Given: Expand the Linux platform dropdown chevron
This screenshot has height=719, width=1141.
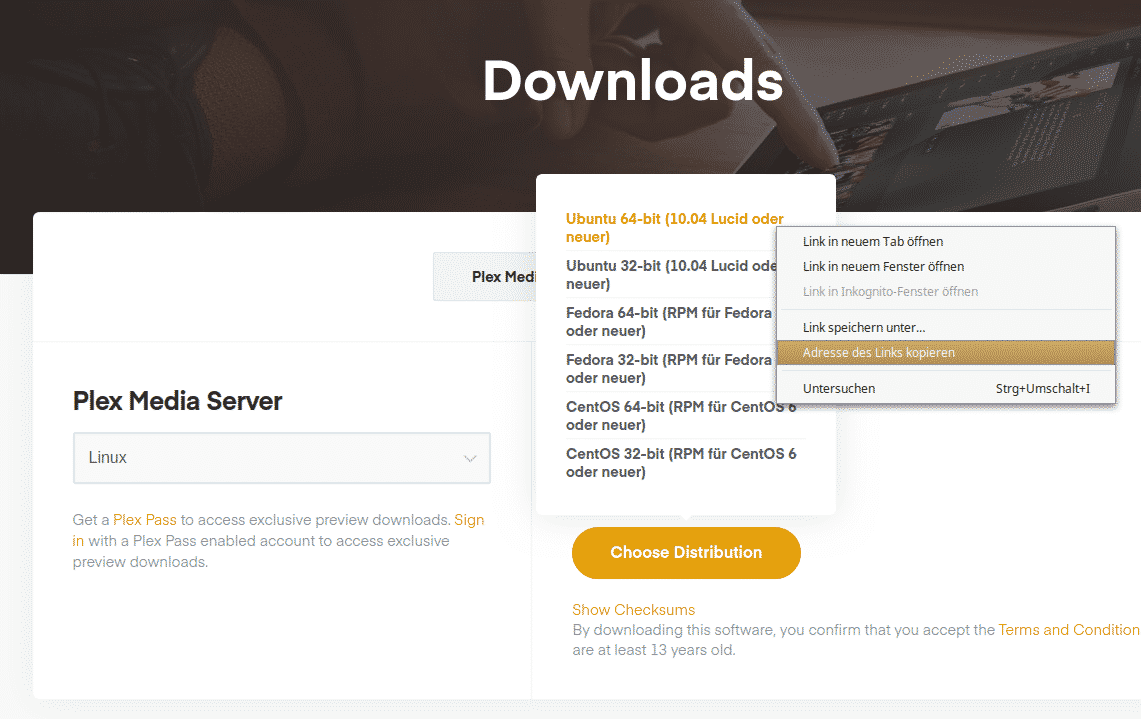Looking at the screenshot, I should click(x=469, y=458).
